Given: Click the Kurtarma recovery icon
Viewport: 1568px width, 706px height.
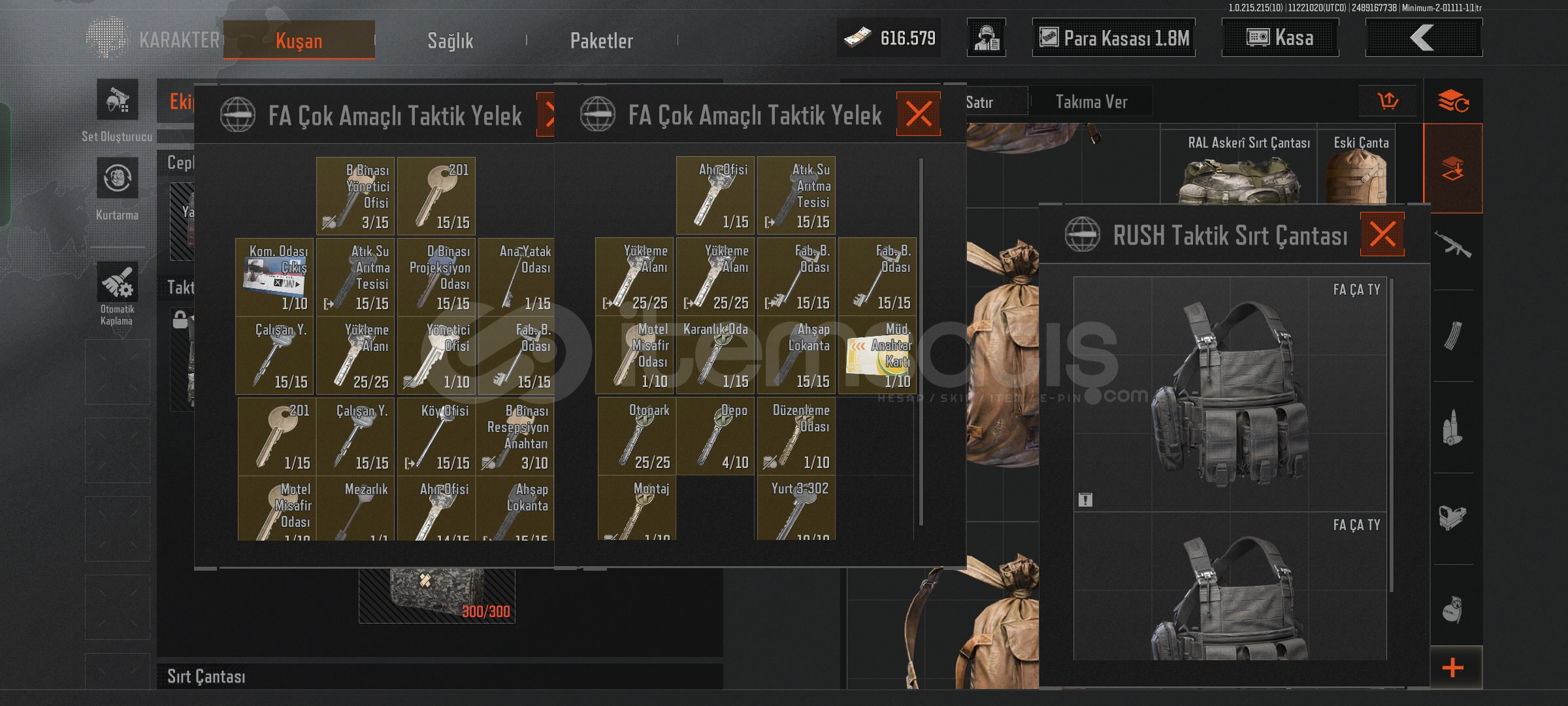Looking at the screenshot, I should point(118,178).
